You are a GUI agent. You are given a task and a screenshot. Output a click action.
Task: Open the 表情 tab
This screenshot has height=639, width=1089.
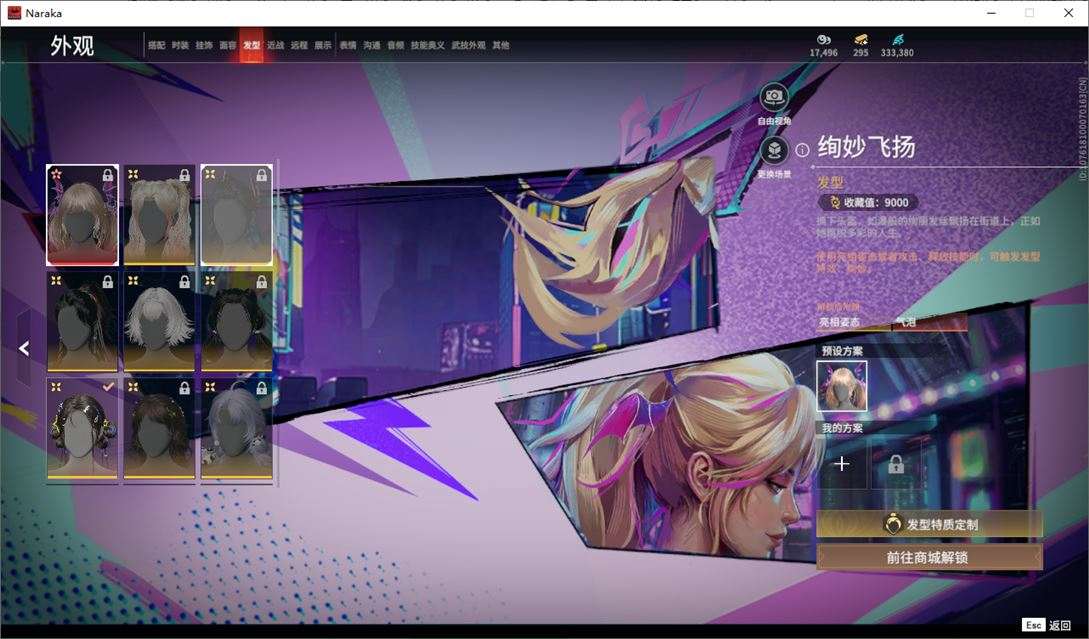348,45
